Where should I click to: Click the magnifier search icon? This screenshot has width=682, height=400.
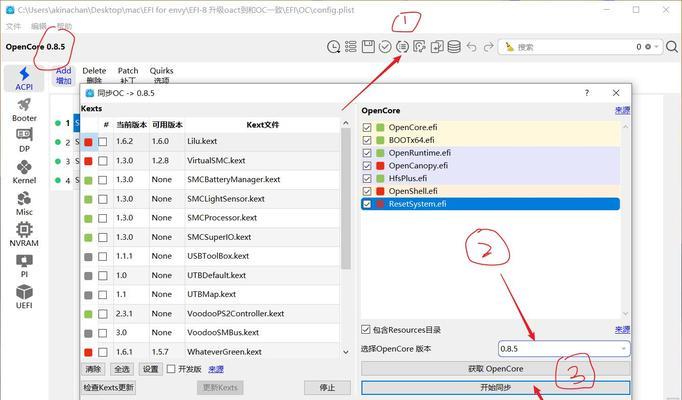click(x=672, y=47)
